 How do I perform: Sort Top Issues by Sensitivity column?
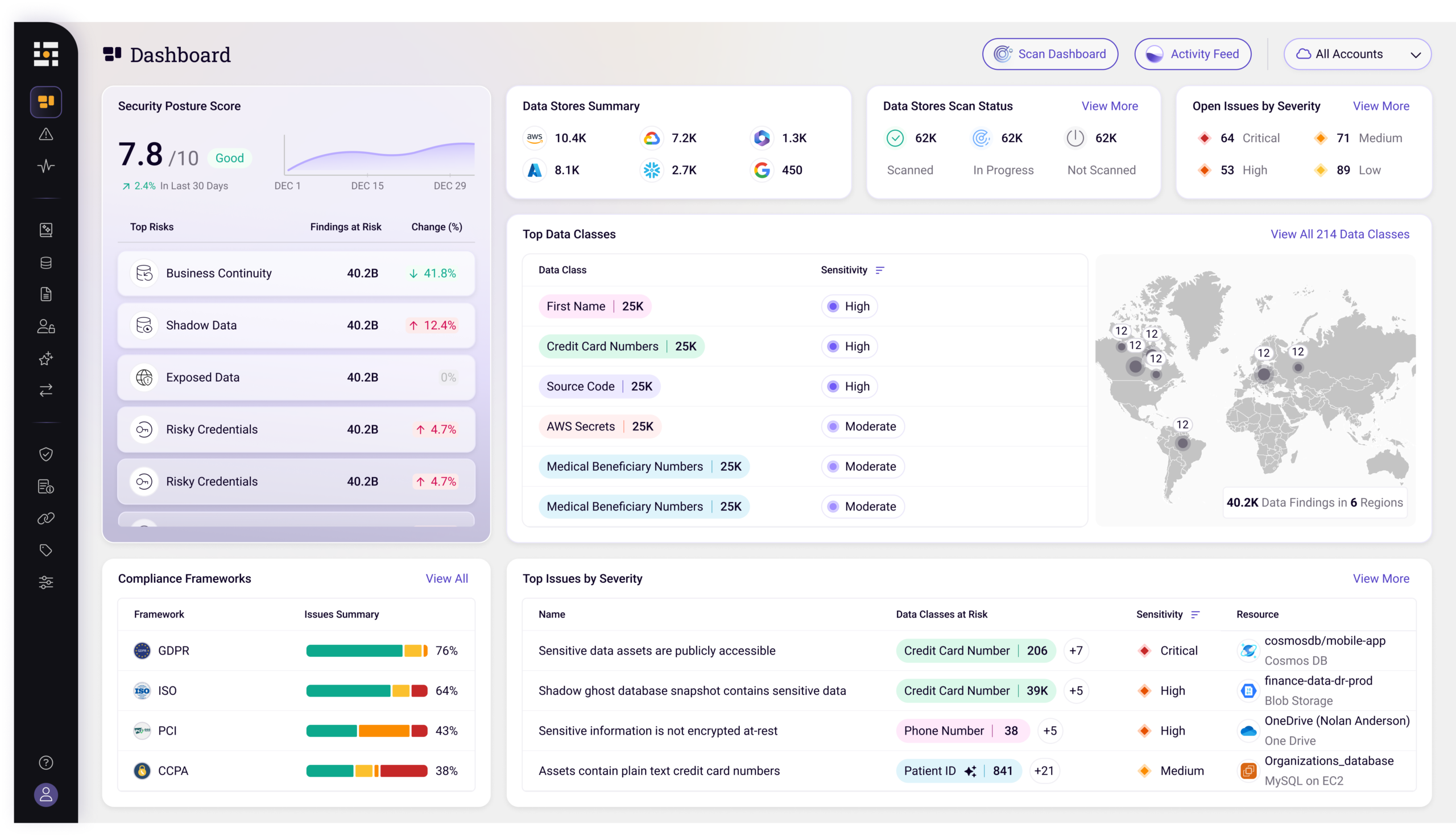(x=1196, y=615)
